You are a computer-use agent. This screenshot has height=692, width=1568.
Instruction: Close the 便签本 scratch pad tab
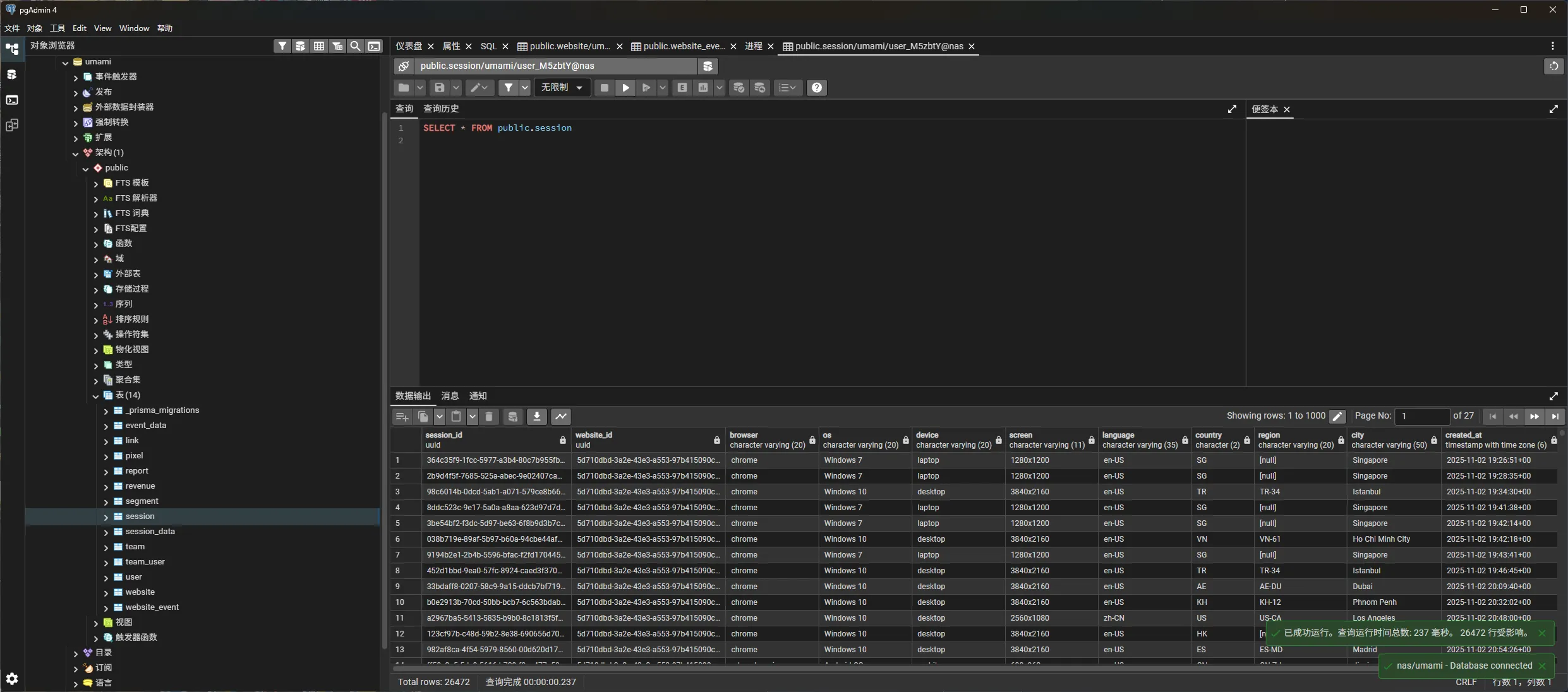pos(1287,110)
